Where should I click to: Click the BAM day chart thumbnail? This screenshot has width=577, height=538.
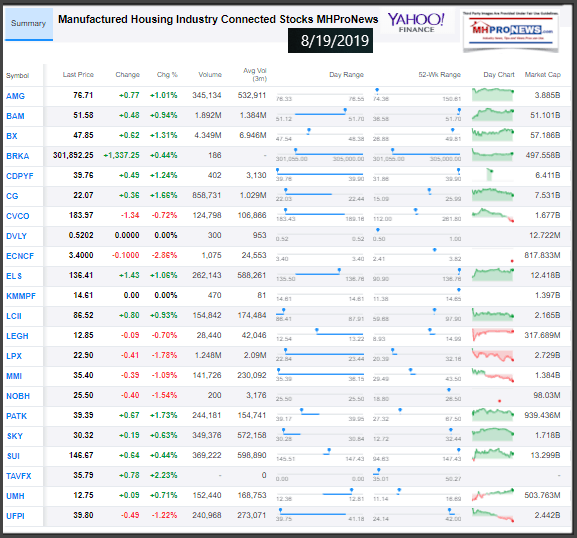(493, 114)
